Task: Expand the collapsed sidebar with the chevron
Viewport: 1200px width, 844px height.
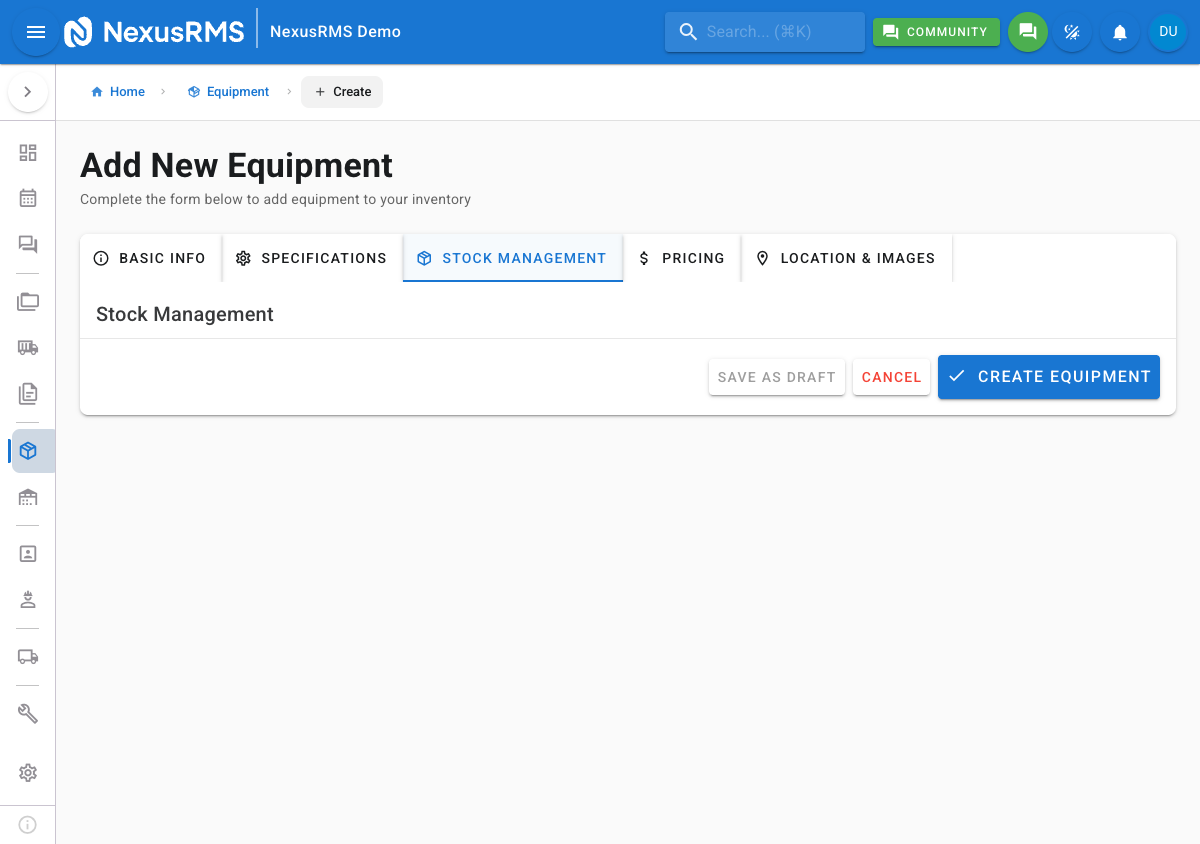Action: click(x=28, y=91)
